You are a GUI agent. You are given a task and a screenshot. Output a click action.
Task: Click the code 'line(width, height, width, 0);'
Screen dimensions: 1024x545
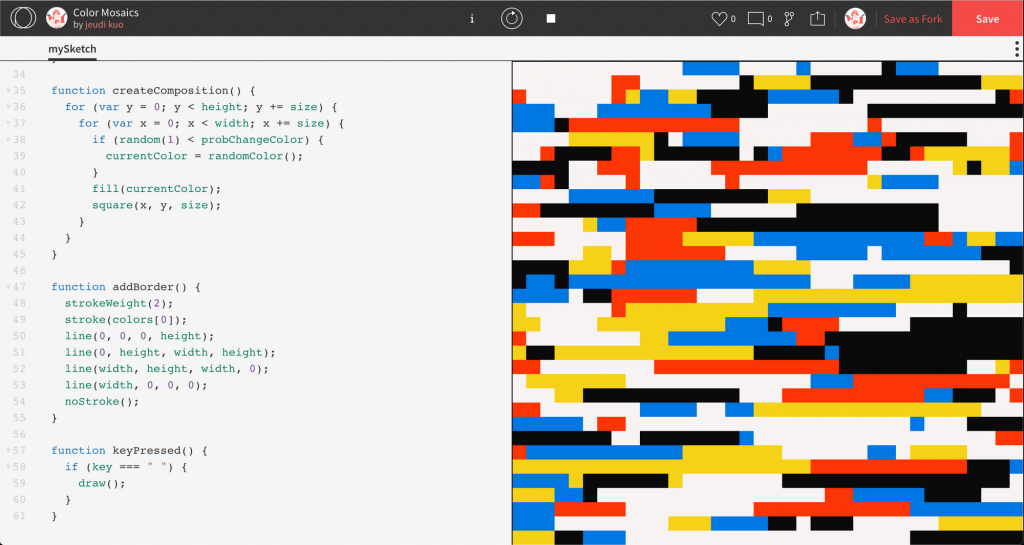point(167,368)
